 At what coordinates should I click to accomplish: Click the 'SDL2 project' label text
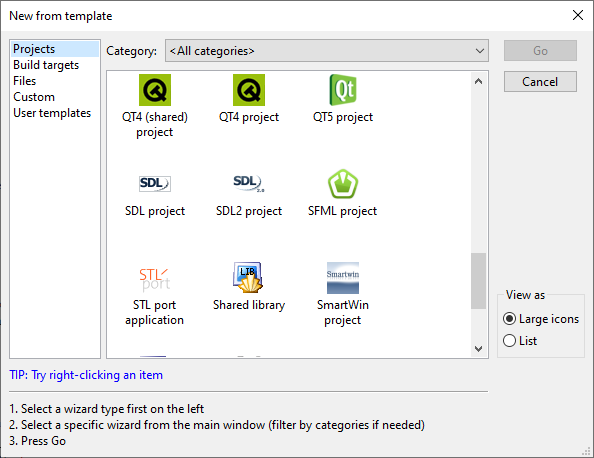coord(249,211)
